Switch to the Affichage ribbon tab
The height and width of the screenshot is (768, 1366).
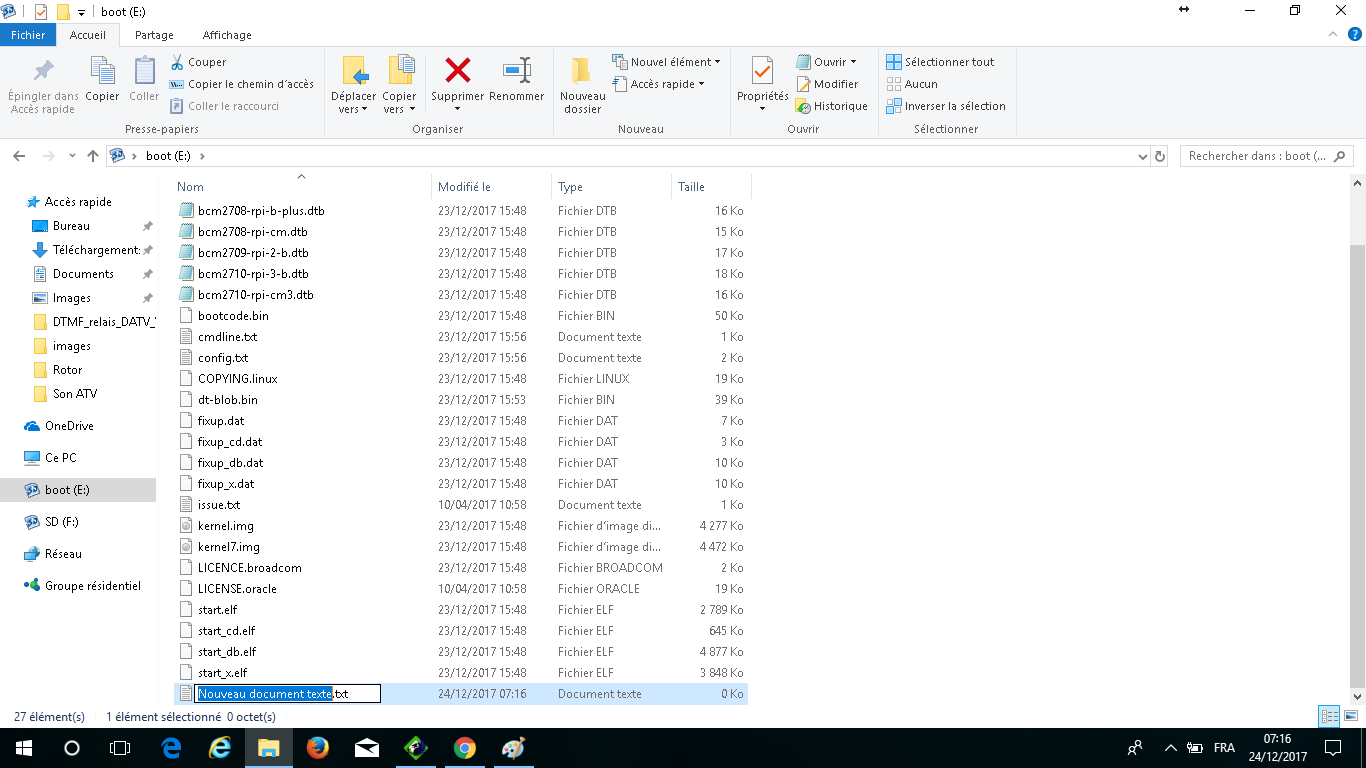point(227,35)
